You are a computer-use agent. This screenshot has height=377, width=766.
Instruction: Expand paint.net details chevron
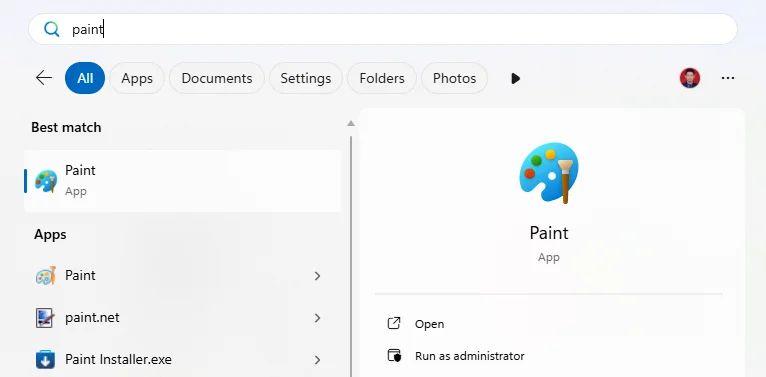pos(318,318)
